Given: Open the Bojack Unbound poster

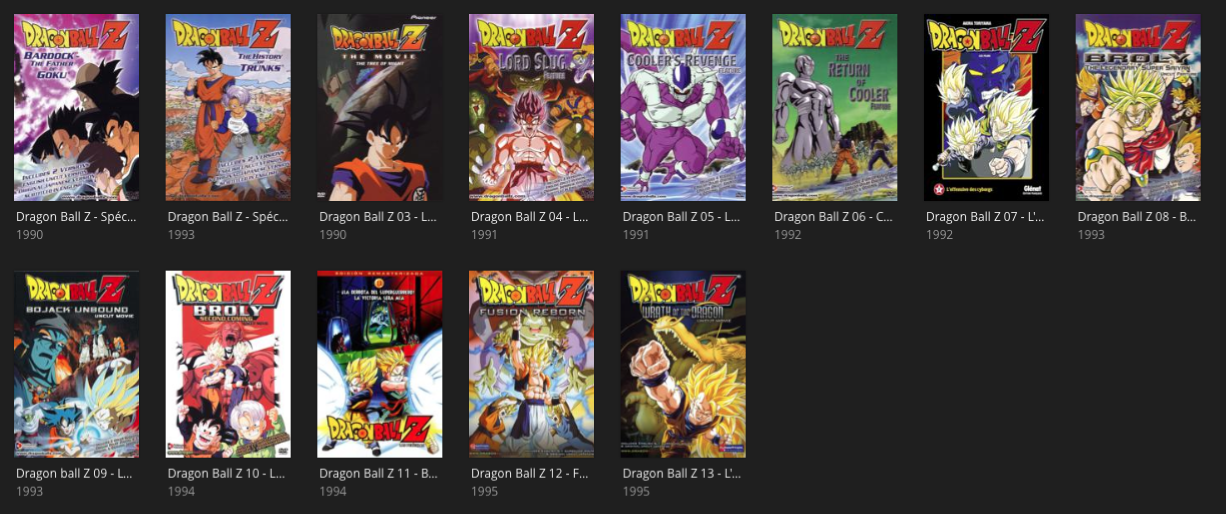Looking at the screenshot, I should point(76,364).
